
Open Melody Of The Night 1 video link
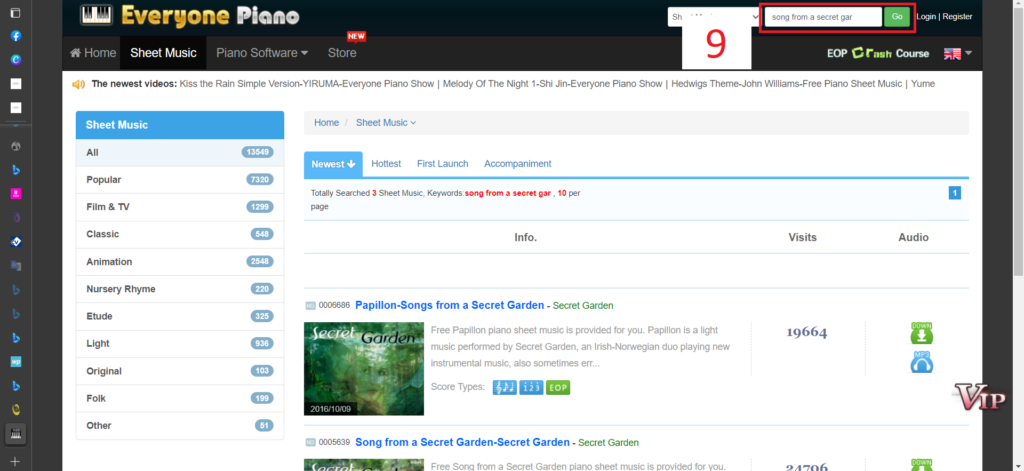click(551, 84)
